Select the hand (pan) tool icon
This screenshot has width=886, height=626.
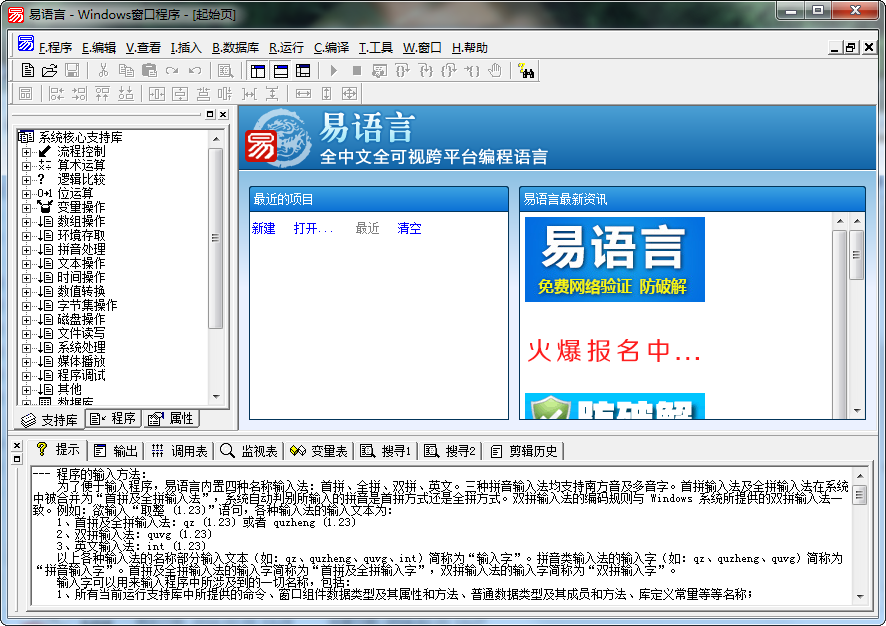coord(494,70)
